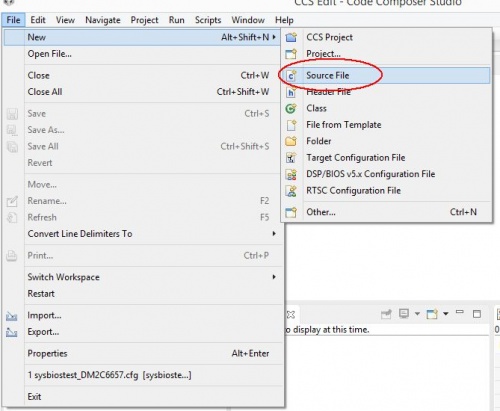Click the open console icon
Viewport: 500px width, 411px height.
(x=432, y=314)
